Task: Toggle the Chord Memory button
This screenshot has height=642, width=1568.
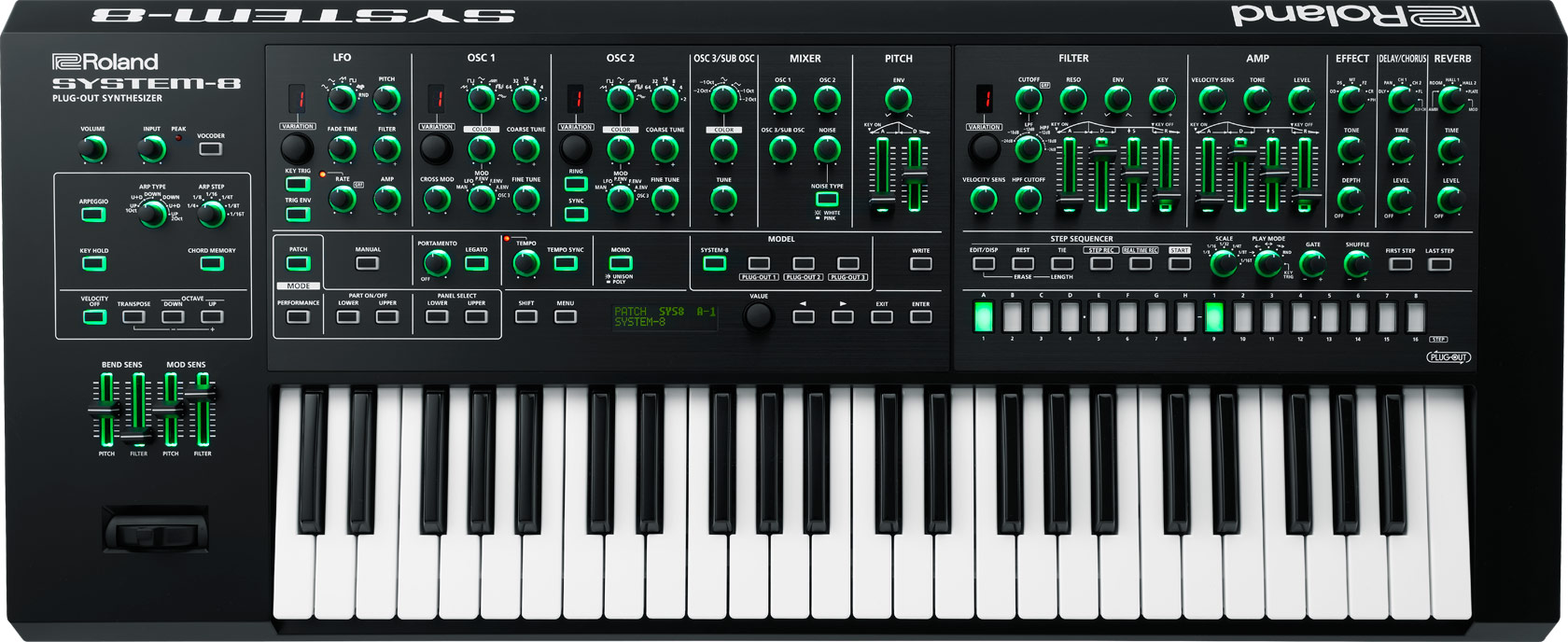Action: 212,264
